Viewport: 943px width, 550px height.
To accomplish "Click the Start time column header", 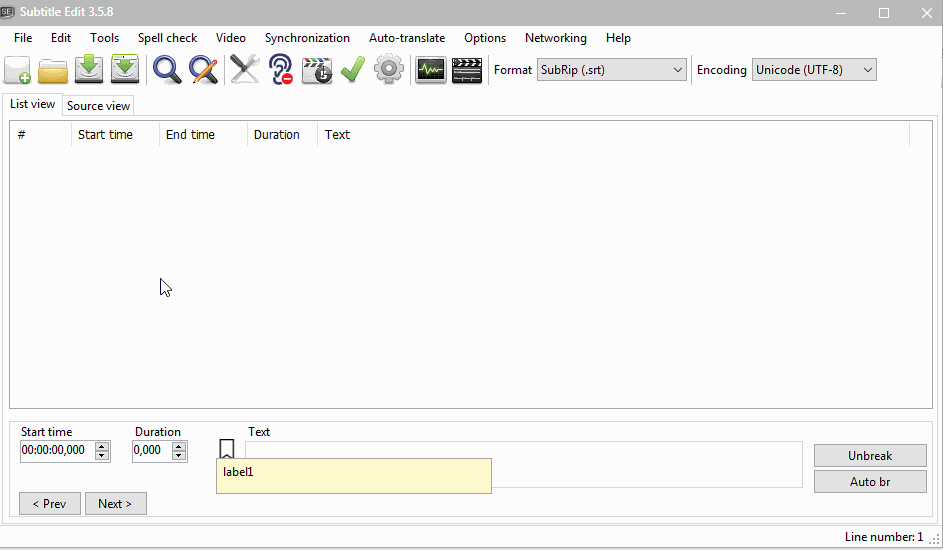I will pyautogui.click(x=115, y=135).
